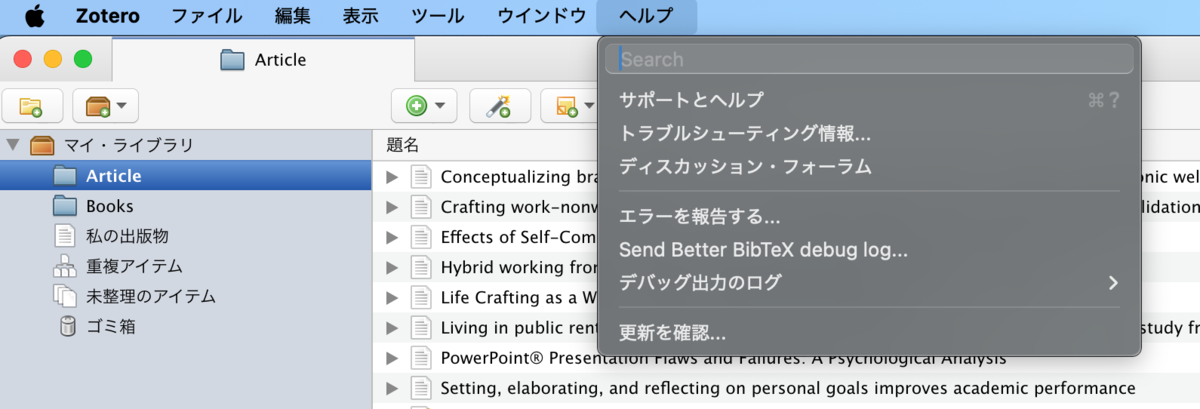1200x409 pixels.
Task: Sort by the 題名 column header
Action: (403, 145)
